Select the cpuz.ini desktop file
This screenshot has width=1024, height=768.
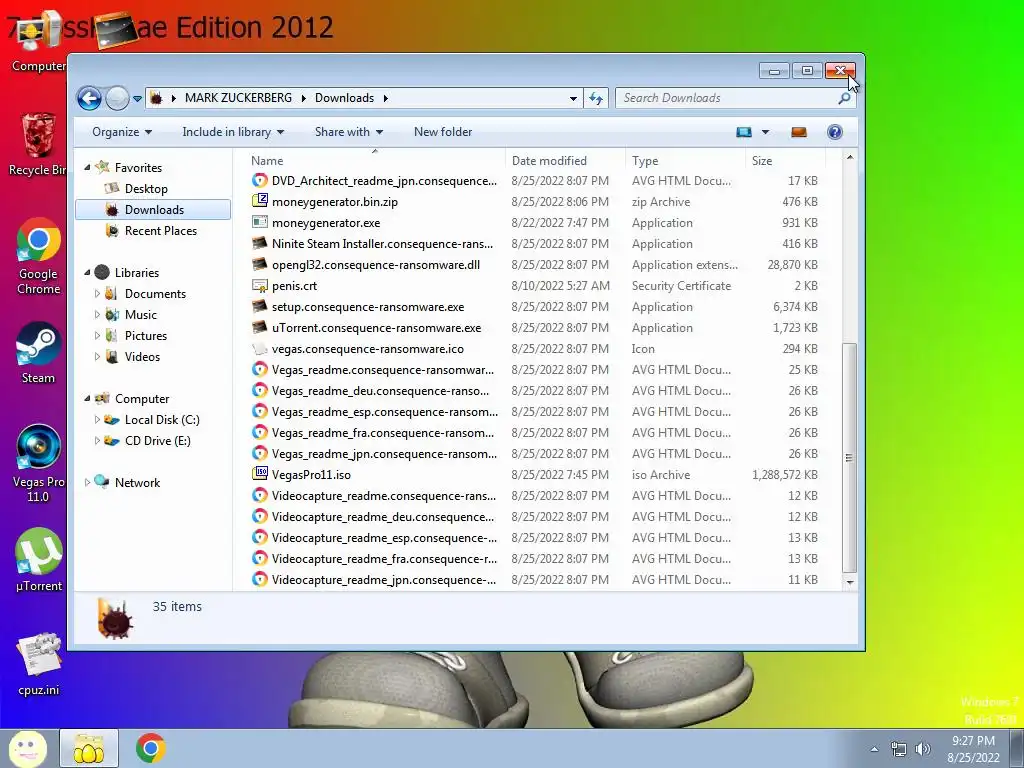pyautogui.click(x=39, y=664)
